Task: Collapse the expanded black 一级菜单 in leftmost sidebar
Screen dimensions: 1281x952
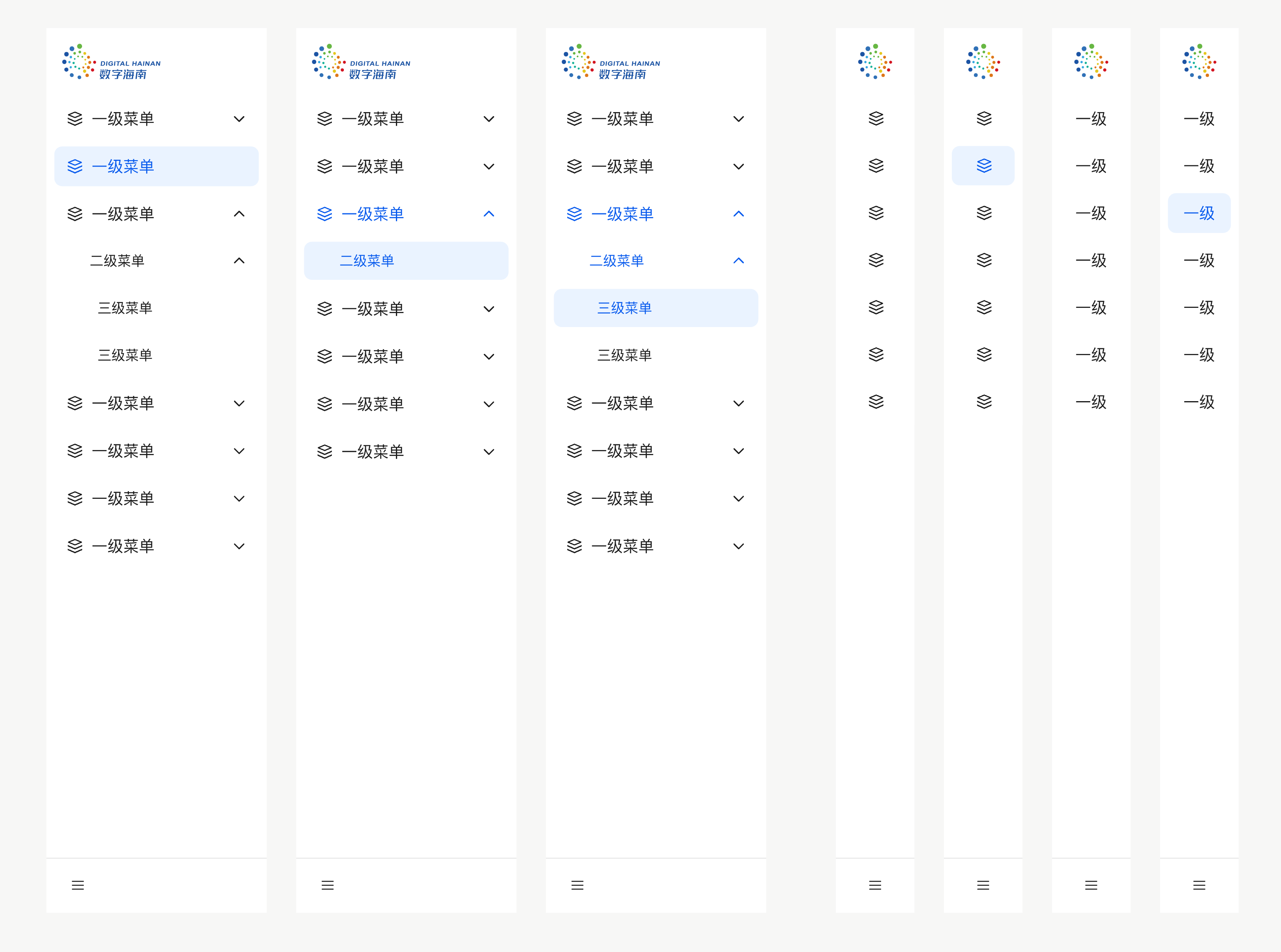Action: [239, 214]
